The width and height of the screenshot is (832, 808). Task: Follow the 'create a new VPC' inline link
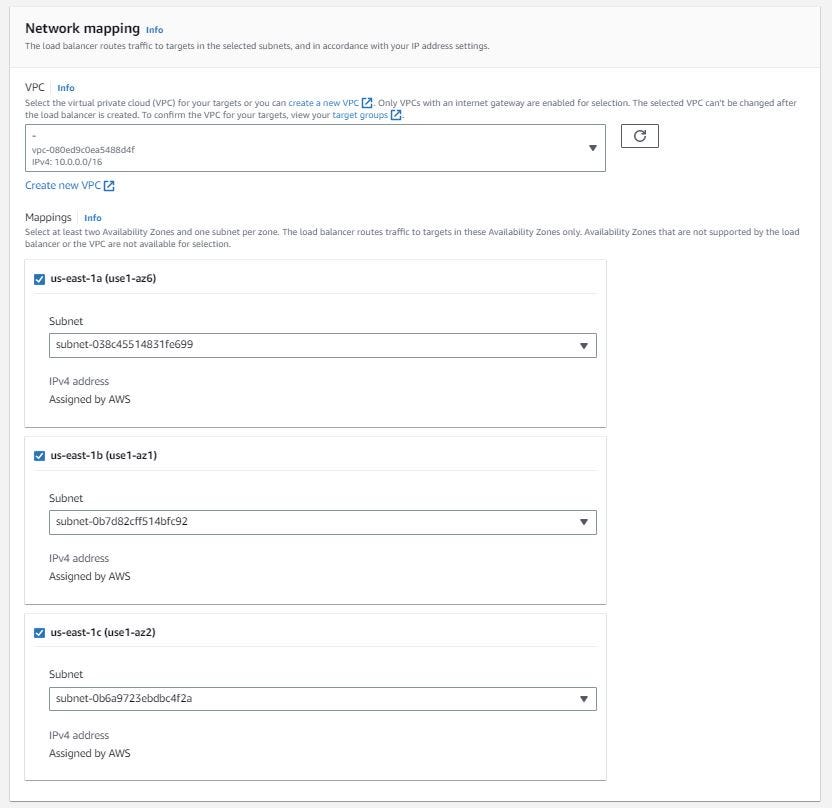point(324,103)
